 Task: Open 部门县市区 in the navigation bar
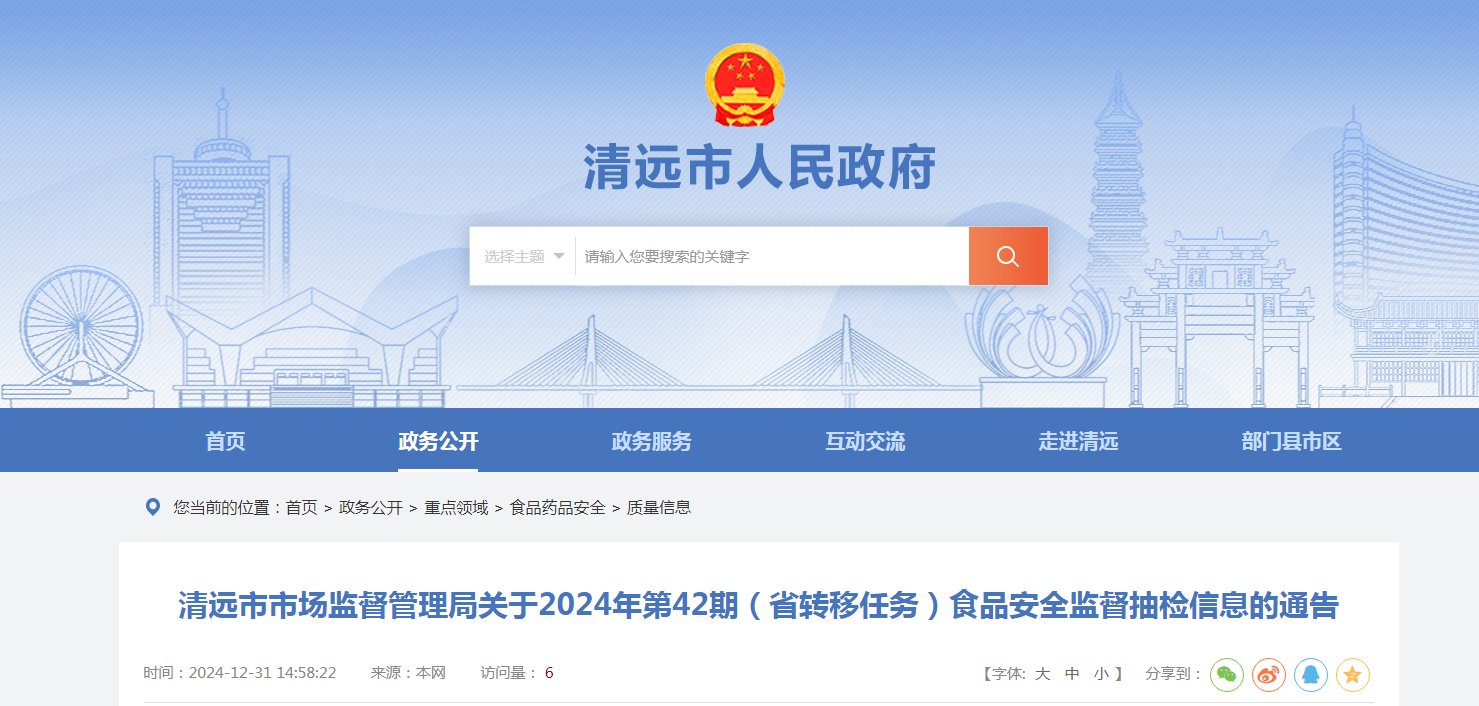coord(1291,441)
